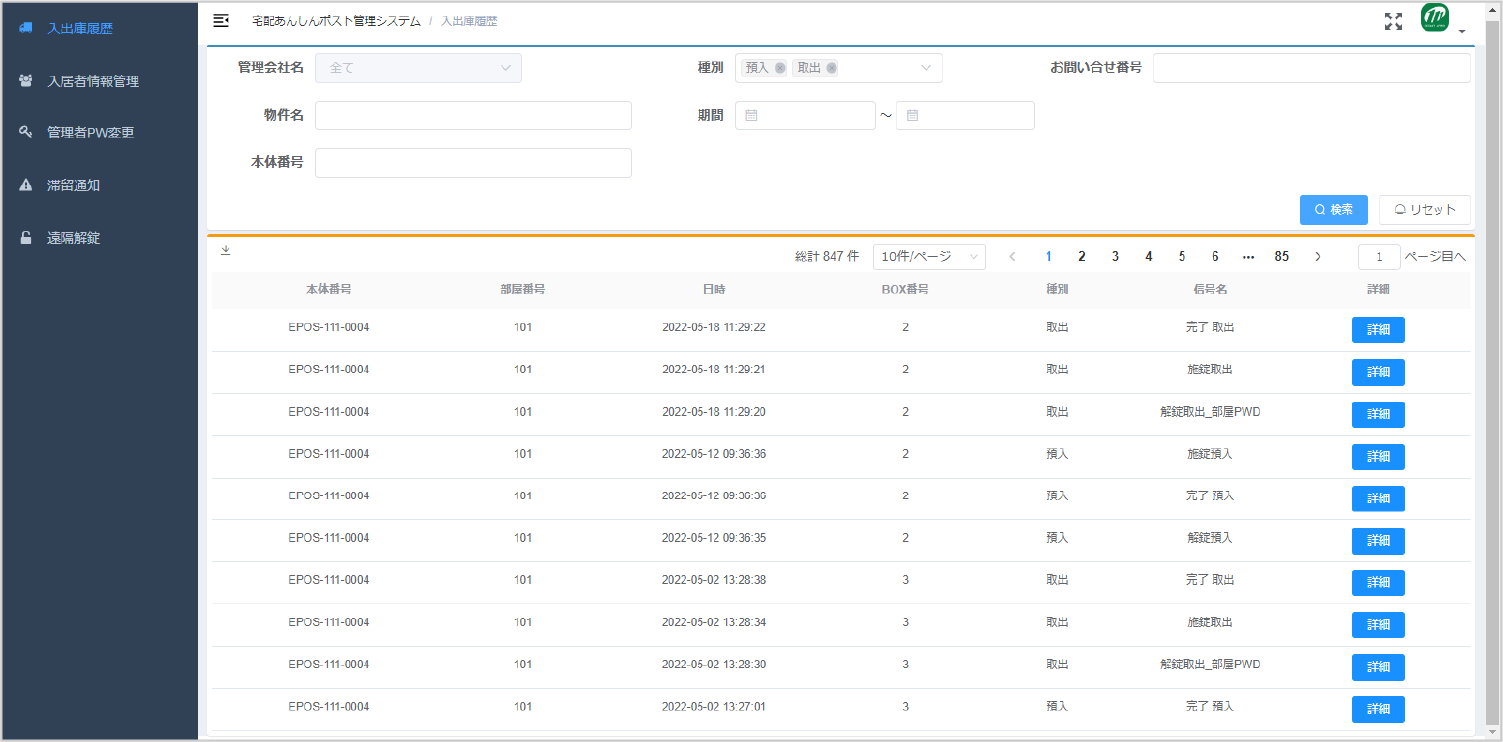Open 遠隔解錠 sidebar menu item
1503x742 pixels.
click(x=73, y=238)
